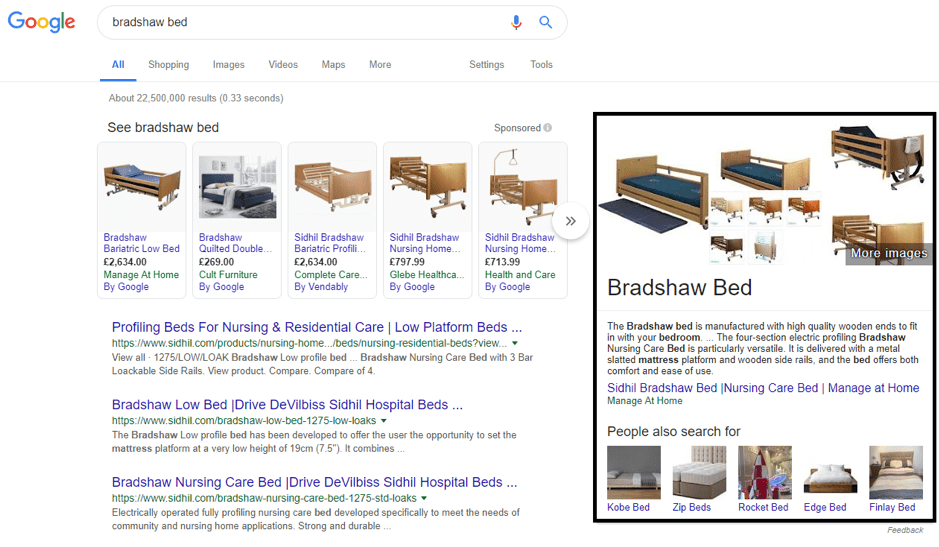The width and height of the screenshot is (939, 547).
Task: Open the Google logo homepage
Action: pos(42,22)
